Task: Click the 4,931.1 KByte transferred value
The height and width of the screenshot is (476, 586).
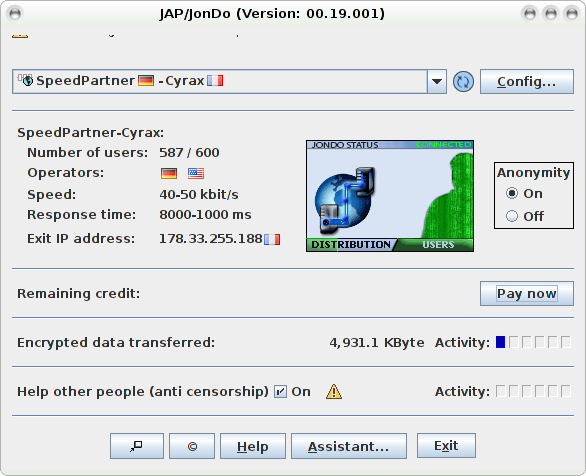Action: point(377,343)
